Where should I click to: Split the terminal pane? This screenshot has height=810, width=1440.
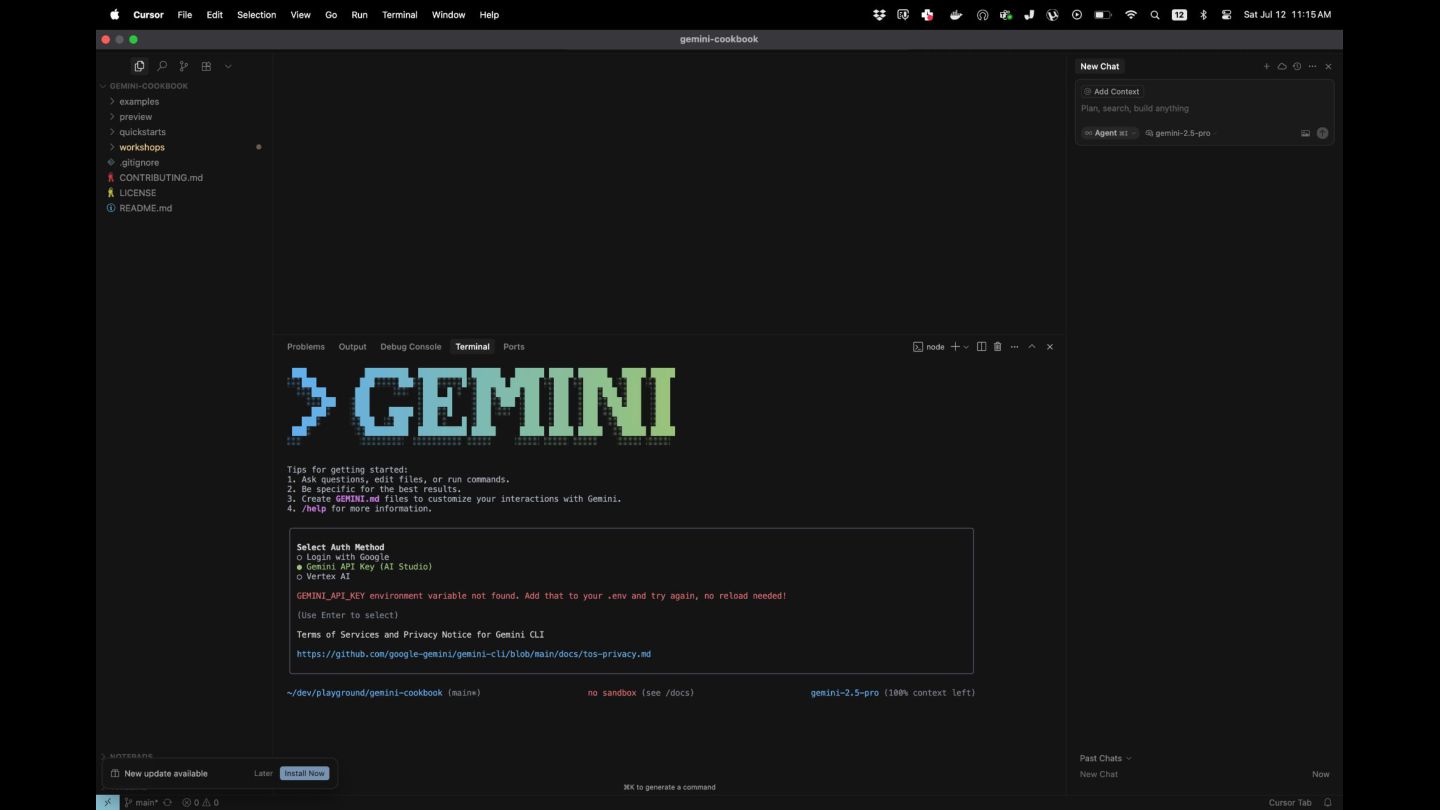click(x=981, y=347)
